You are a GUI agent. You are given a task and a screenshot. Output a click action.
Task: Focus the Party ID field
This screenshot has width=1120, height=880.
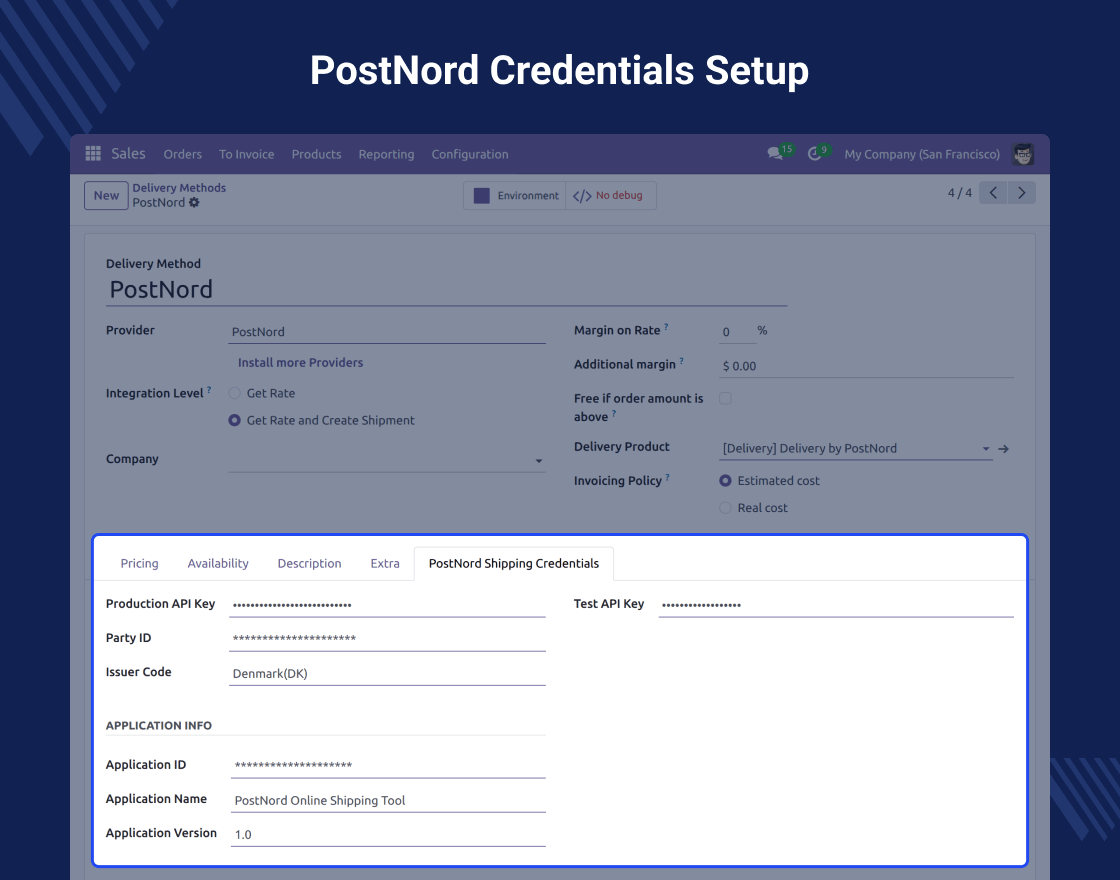pyautogui.click(x=387, y=639)
